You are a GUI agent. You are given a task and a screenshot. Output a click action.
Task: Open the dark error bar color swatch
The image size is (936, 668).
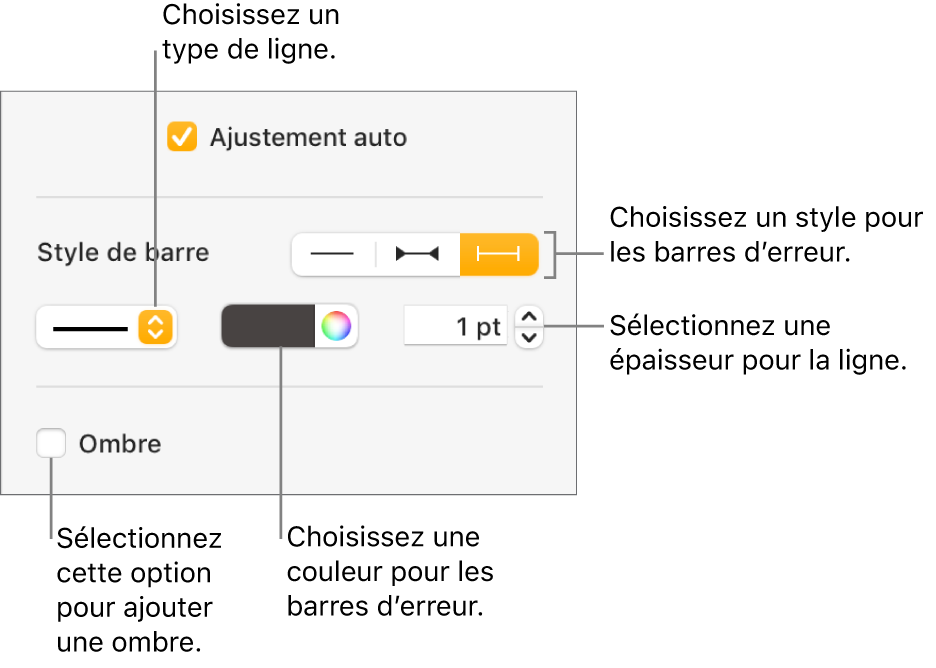pos(268,327)
